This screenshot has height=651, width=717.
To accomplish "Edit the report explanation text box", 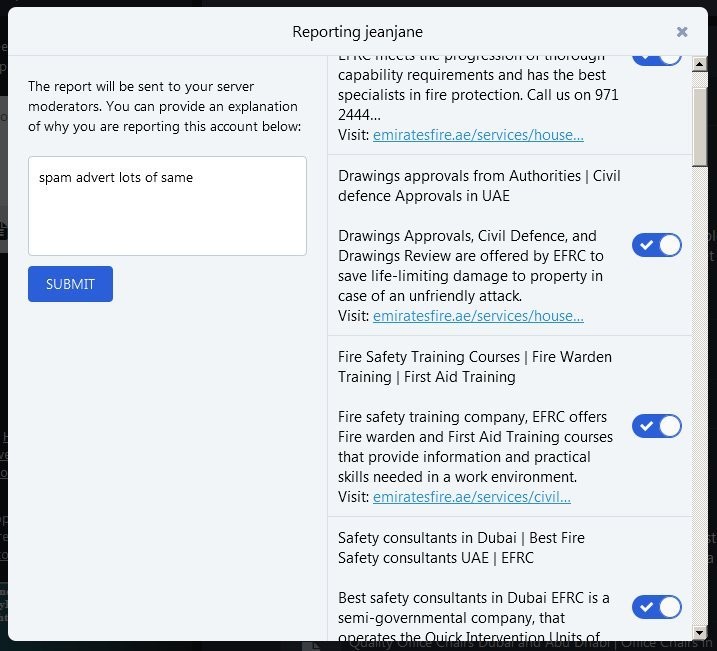I will click(167, 206).
